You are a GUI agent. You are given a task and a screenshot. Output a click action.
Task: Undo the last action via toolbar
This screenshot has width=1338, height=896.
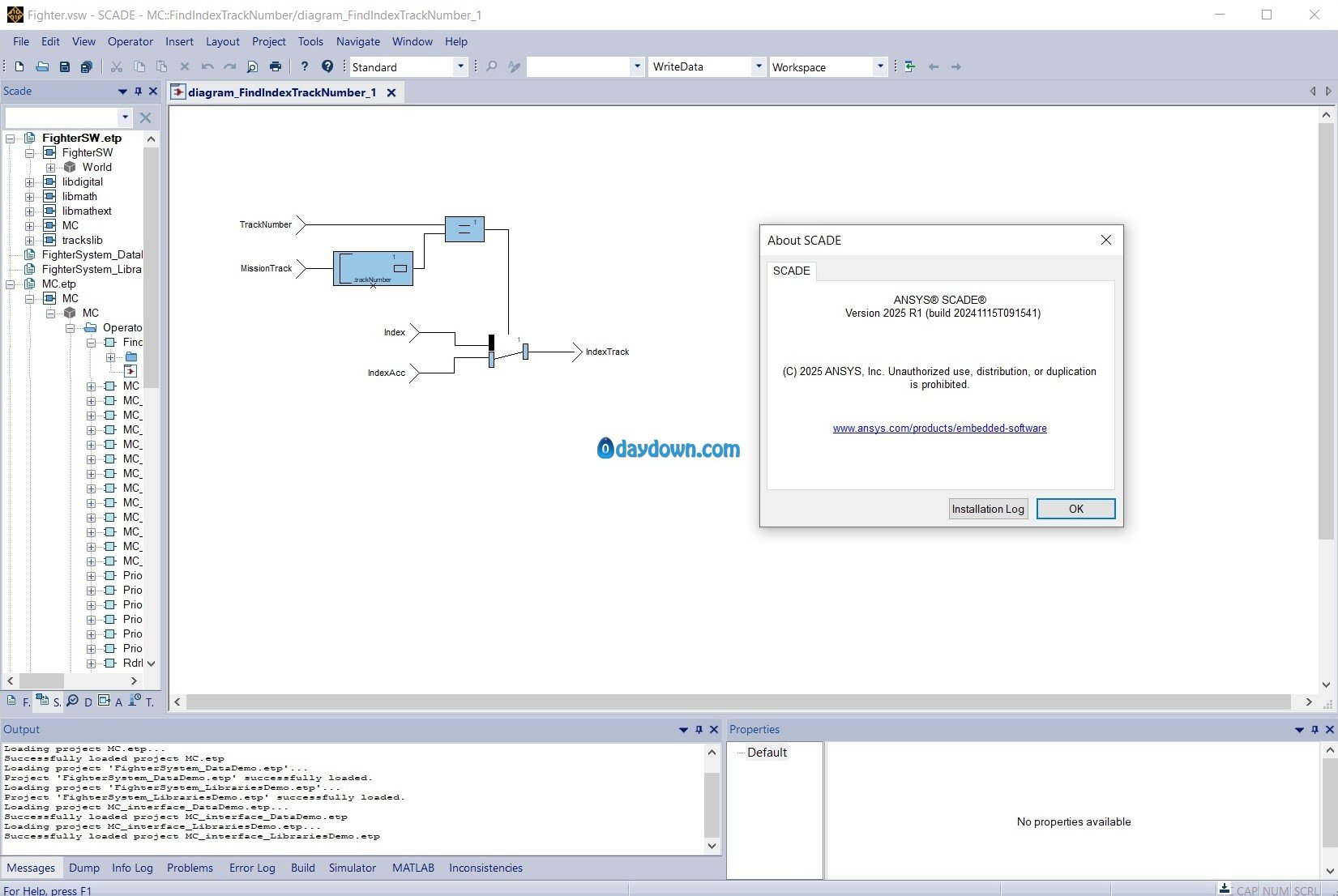pos(207,67)
